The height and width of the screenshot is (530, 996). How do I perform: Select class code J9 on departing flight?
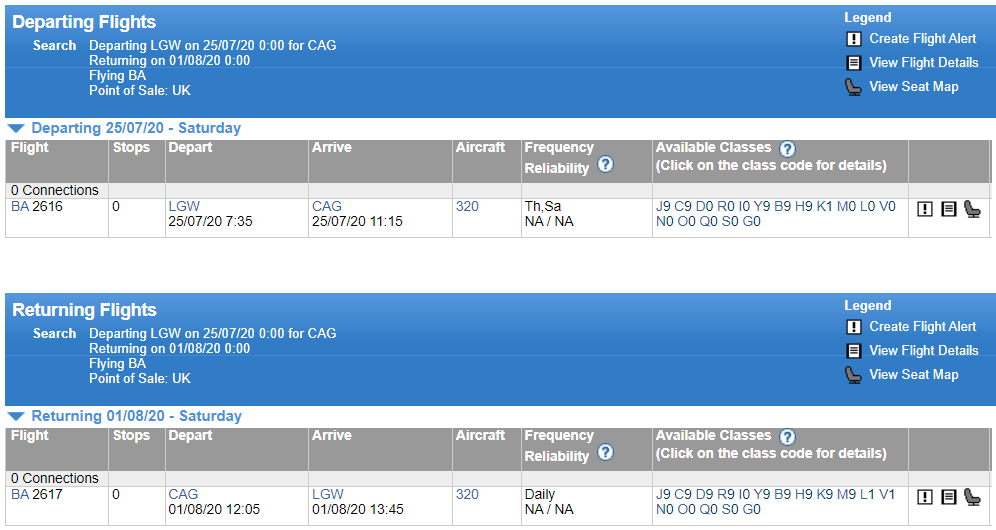point(663,206)
